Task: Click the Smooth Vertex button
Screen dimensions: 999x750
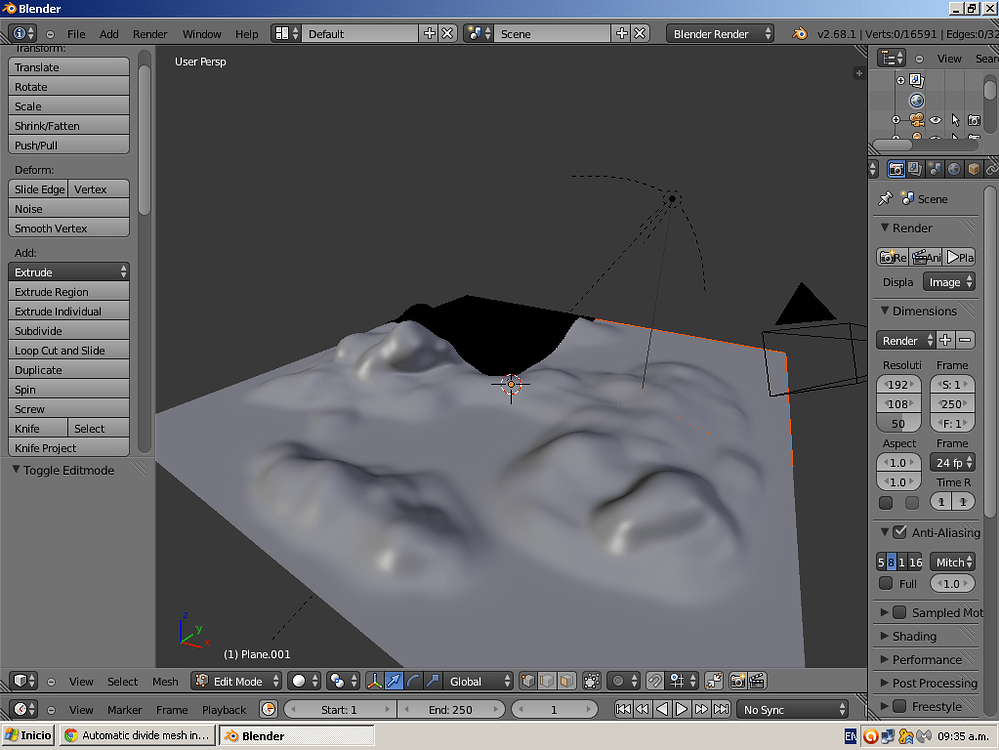Action: 69,228
